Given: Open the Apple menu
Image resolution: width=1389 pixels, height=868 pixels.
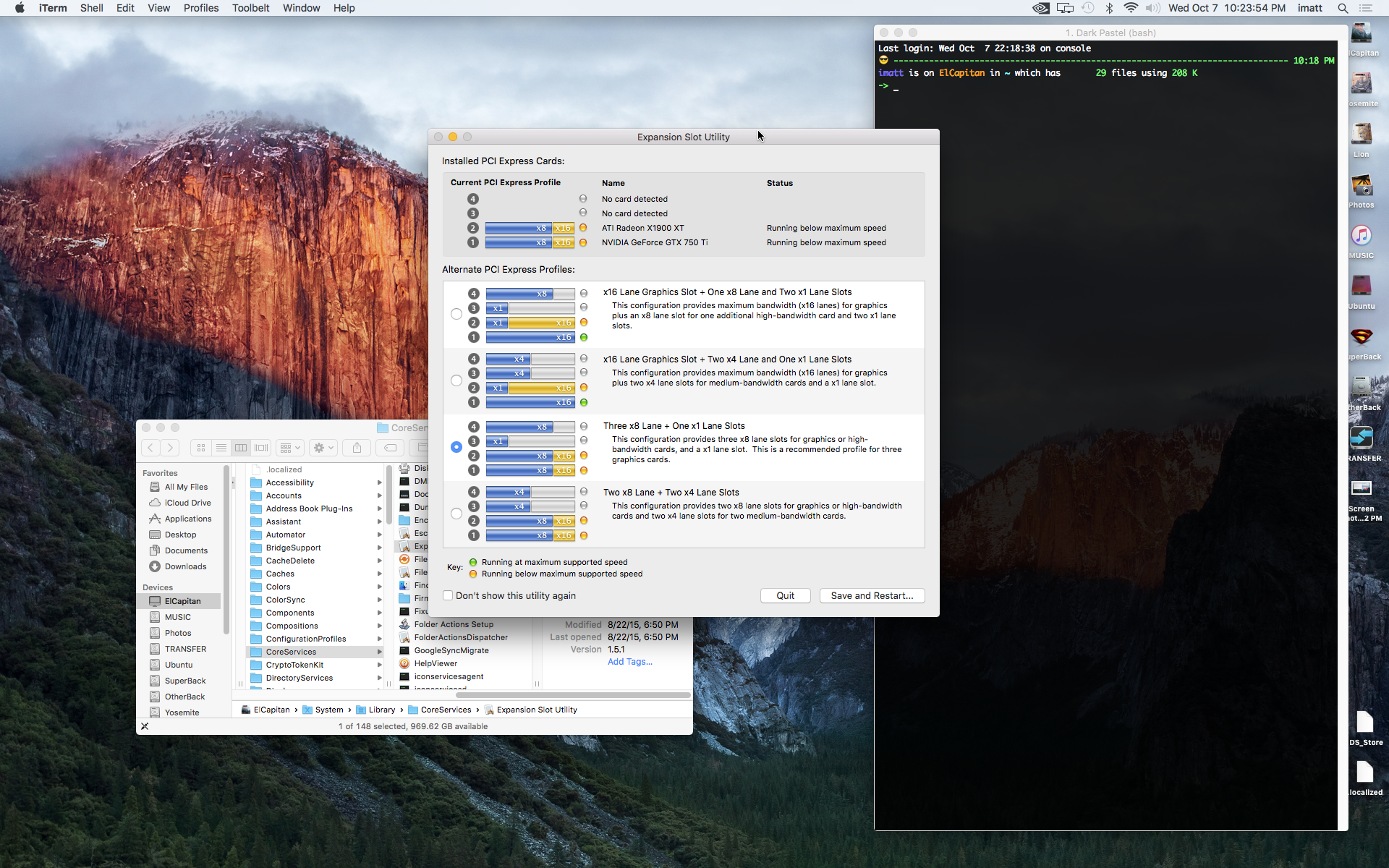Looking at the screenshot, I should click(20, 8).
